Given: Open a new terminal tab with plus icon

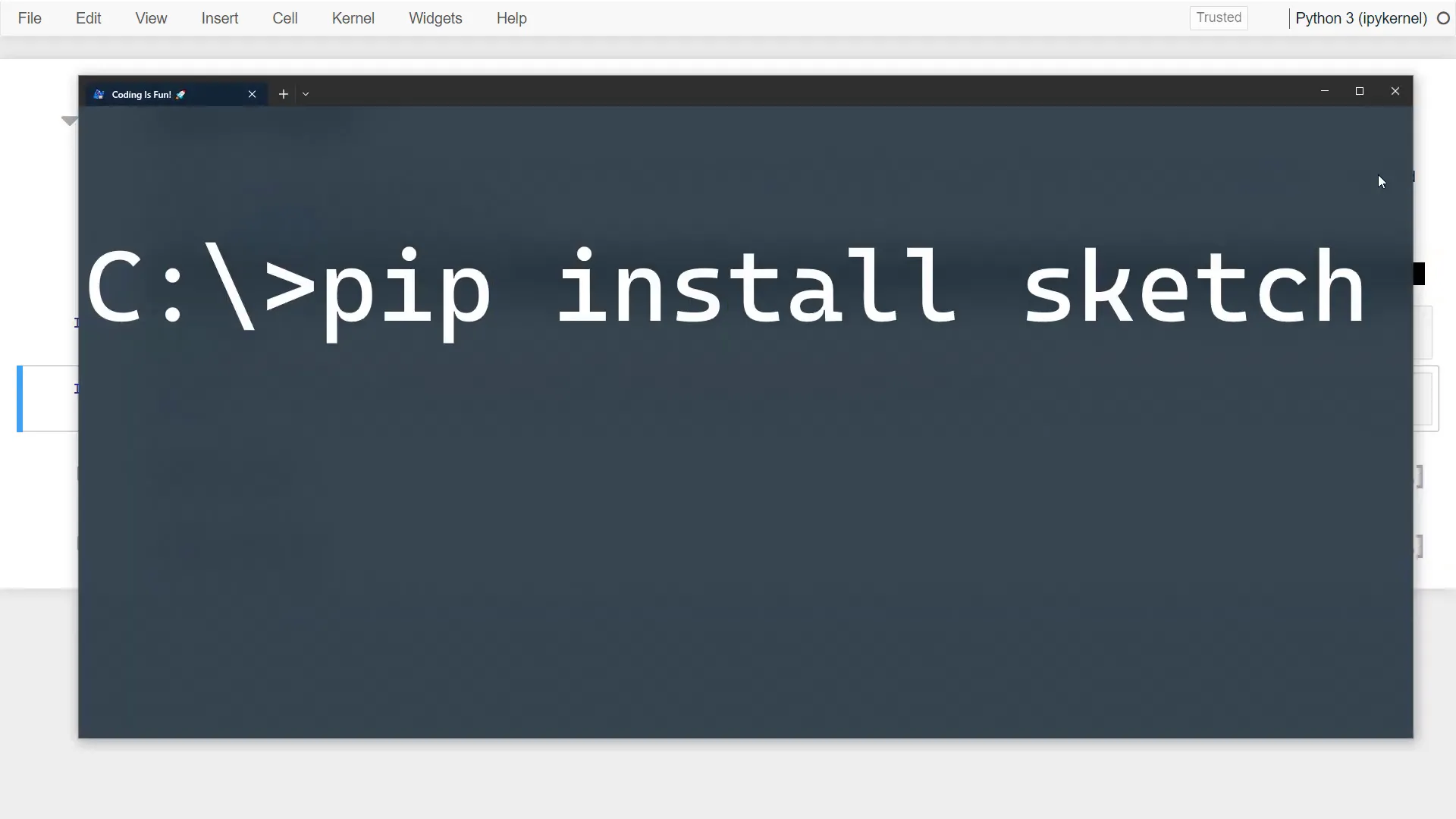Looking at the screenshot, I should [283, 94].
